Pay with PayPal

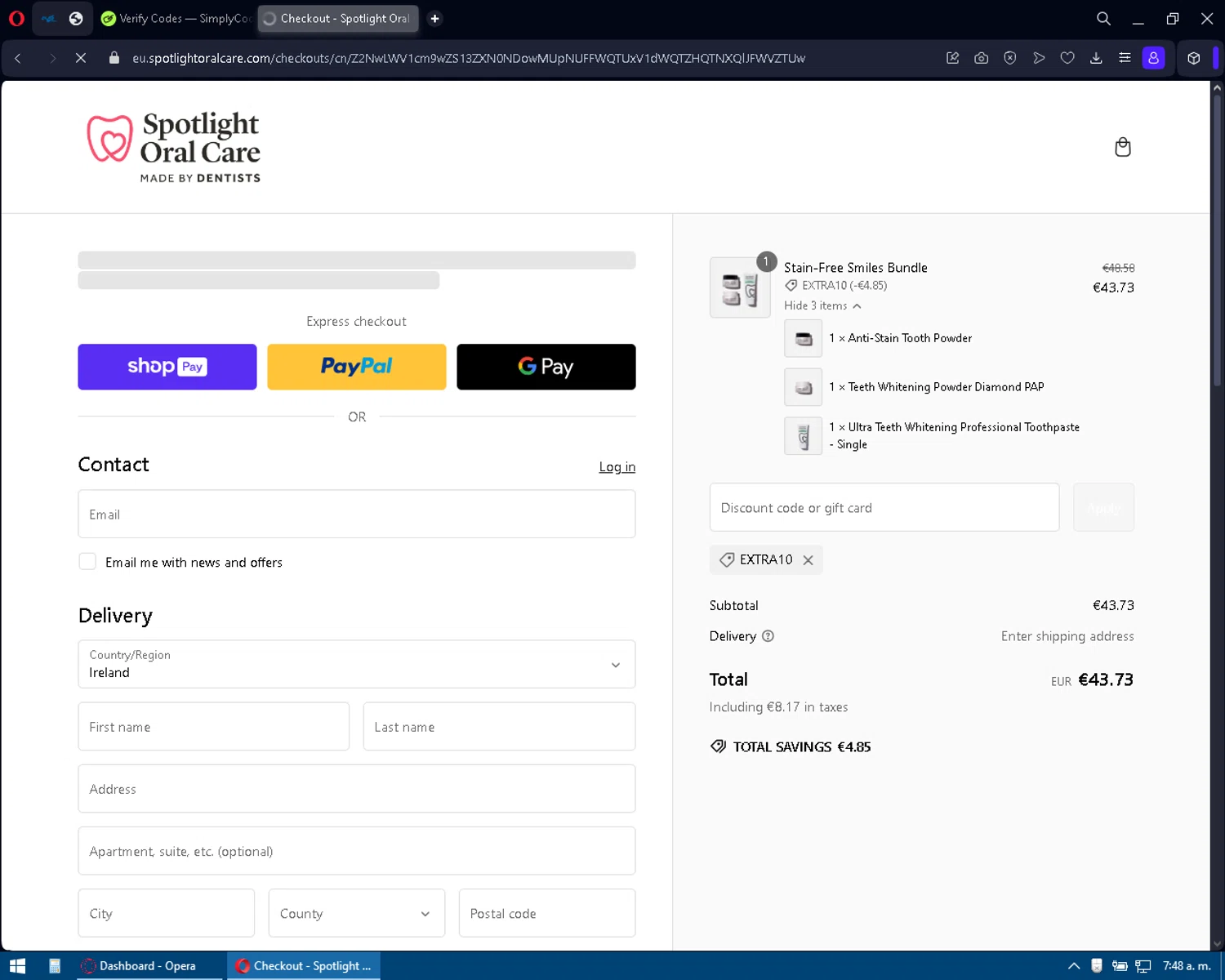(357, 367)
